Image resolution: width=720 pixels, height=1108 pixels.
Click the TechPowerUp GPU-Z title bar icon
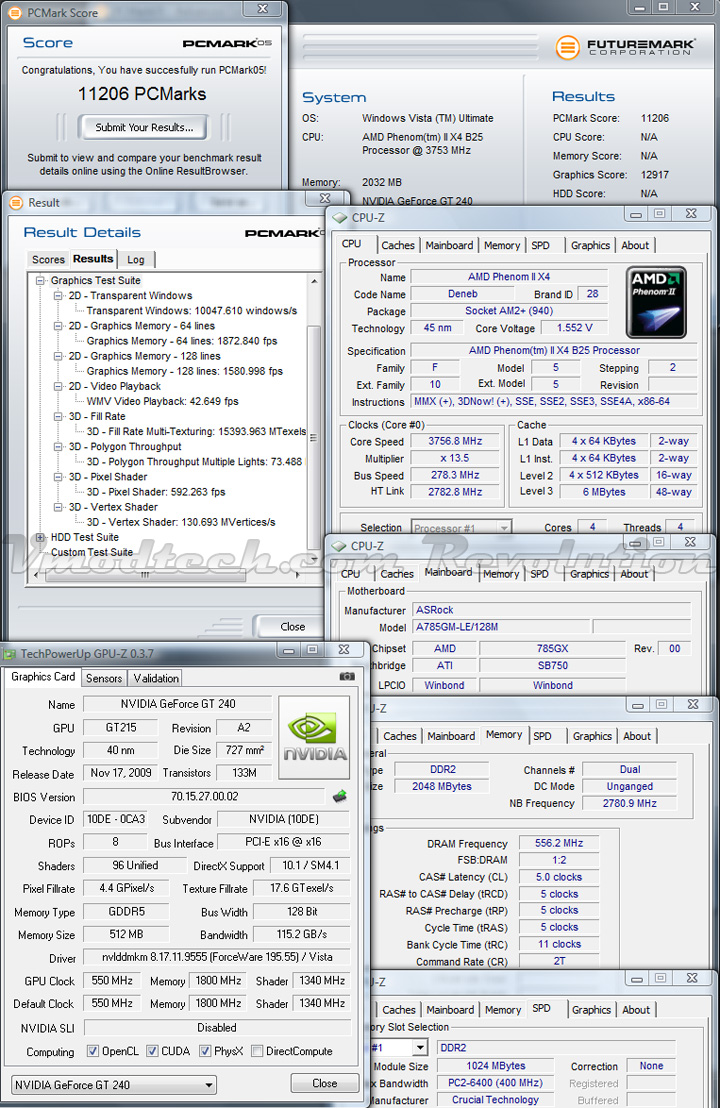coord(10,654)
